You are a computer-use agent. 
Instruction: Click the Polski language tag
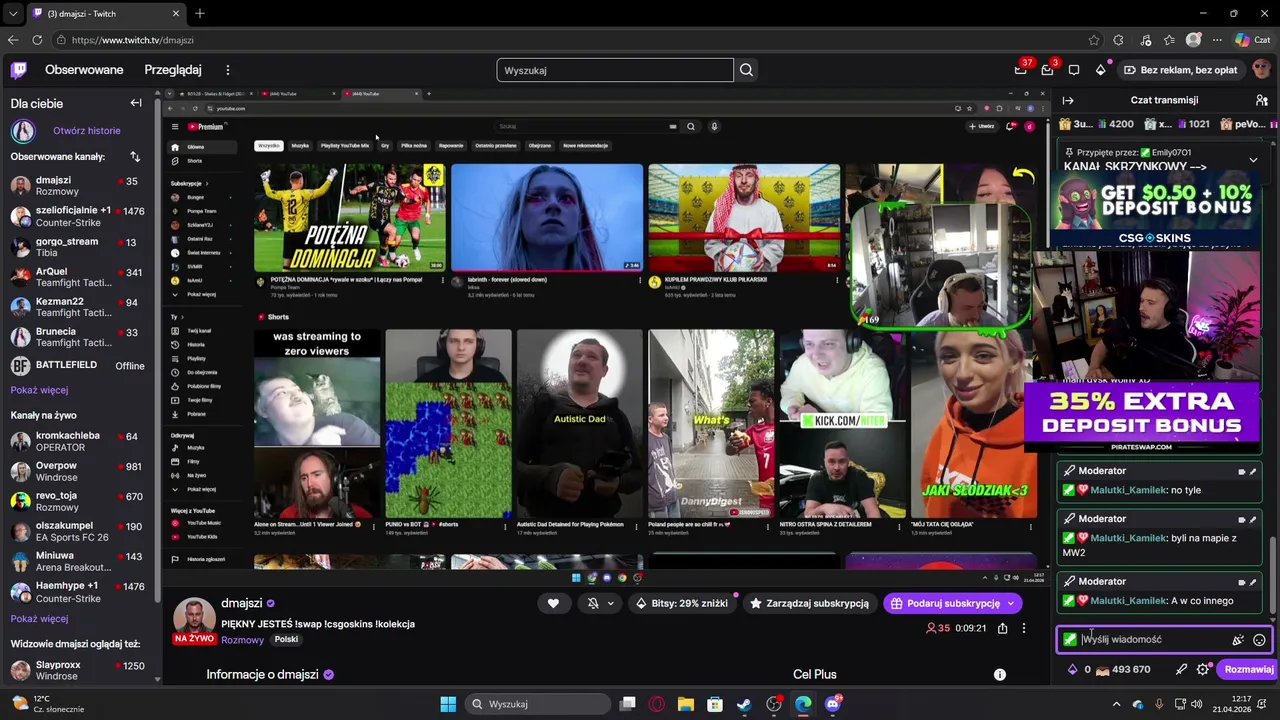286,640
